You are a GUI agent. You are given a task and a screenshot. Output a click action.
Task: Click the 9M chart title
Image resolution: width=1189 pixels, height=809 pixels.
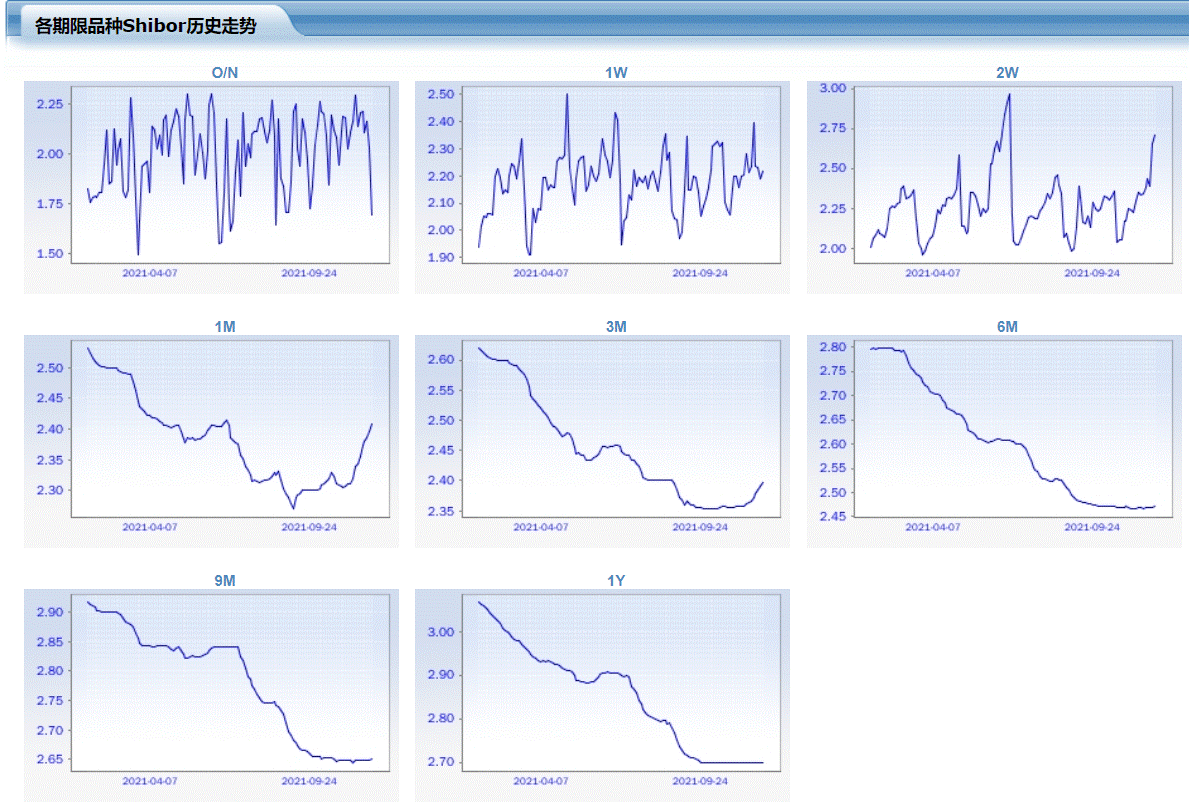[x=224, y=581]
